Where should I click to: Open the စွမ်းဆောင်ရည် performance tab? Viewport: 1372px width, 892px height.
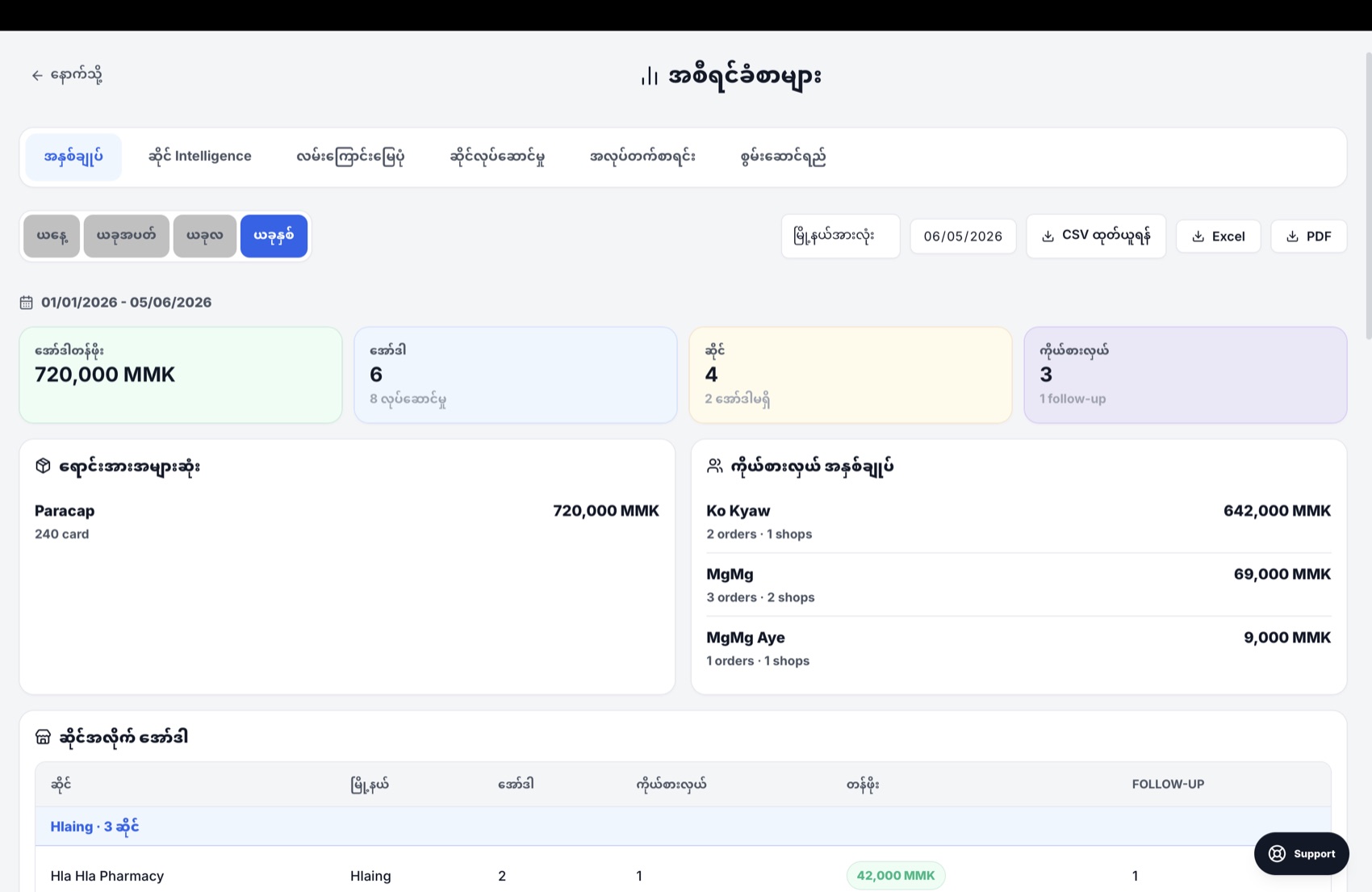pyautogui.click(x=783, y=157)
